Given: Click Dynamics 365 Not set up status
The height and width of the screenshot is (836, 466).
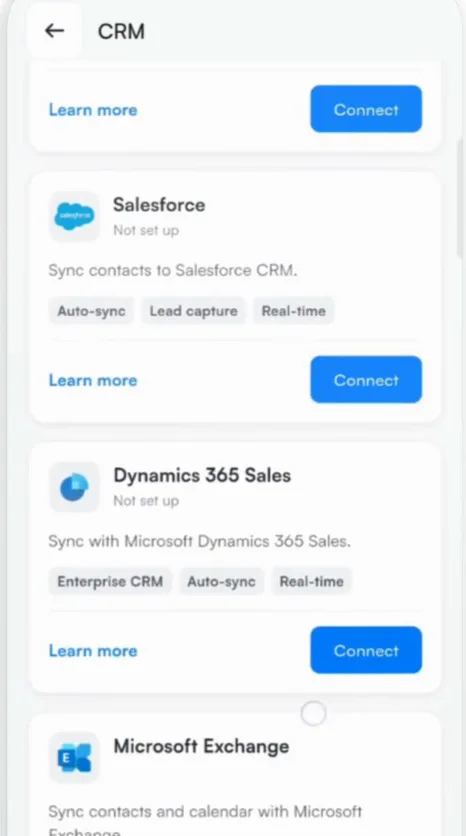Looking at the screenshot, I should (146, 501).
